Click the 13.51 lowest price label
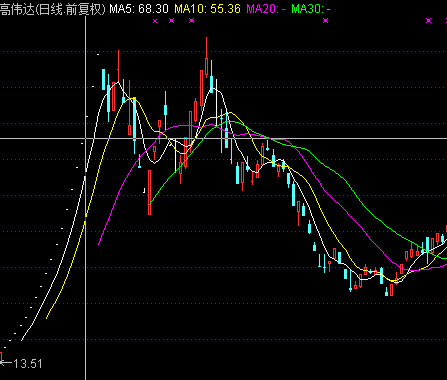The width and height of the screenshot is (447, 380). pos(28,364)
